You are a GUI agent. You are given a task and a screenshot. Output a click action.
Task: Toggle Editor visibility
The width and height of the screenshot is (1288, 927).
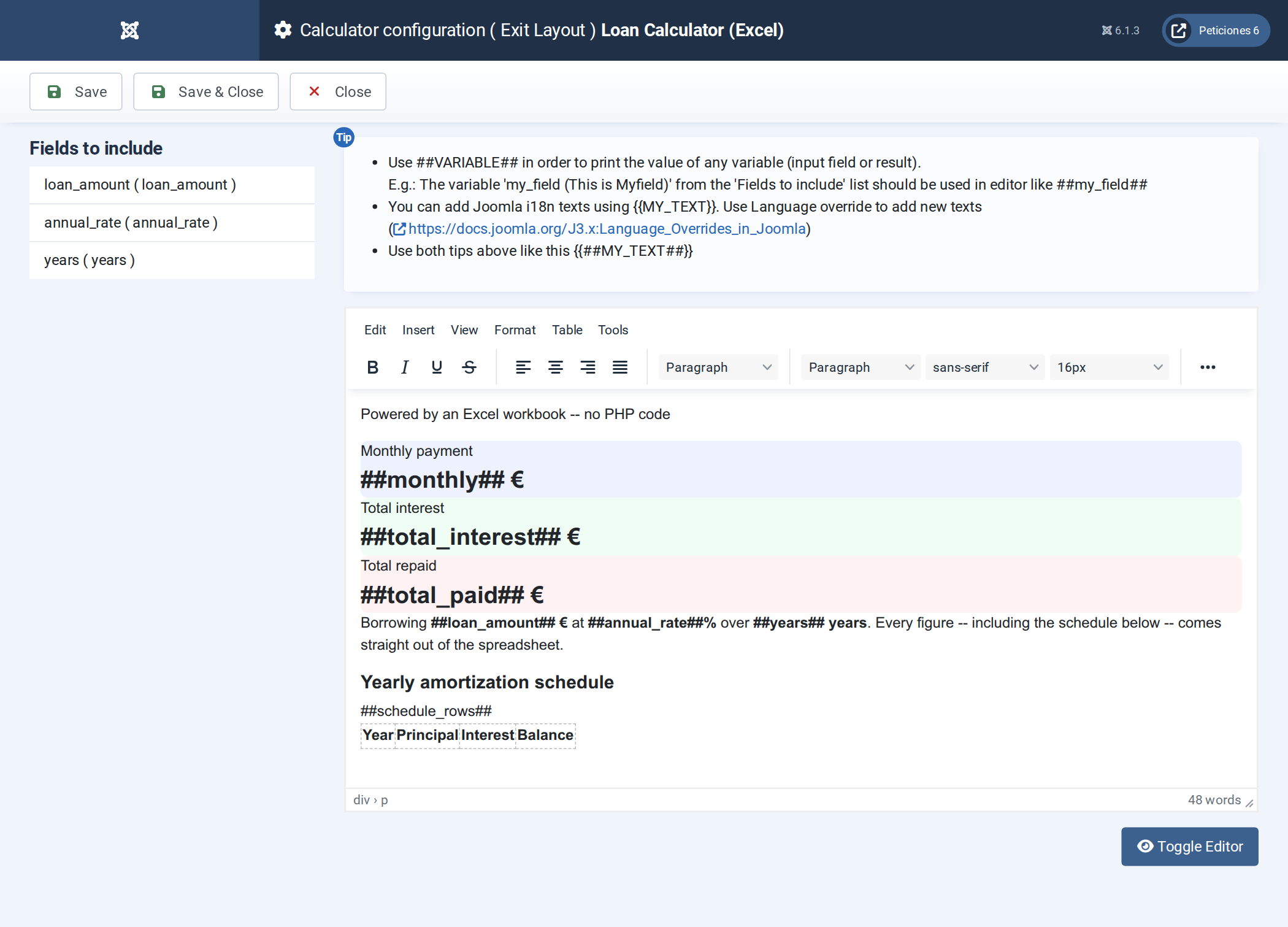[x=1190, y=846]
